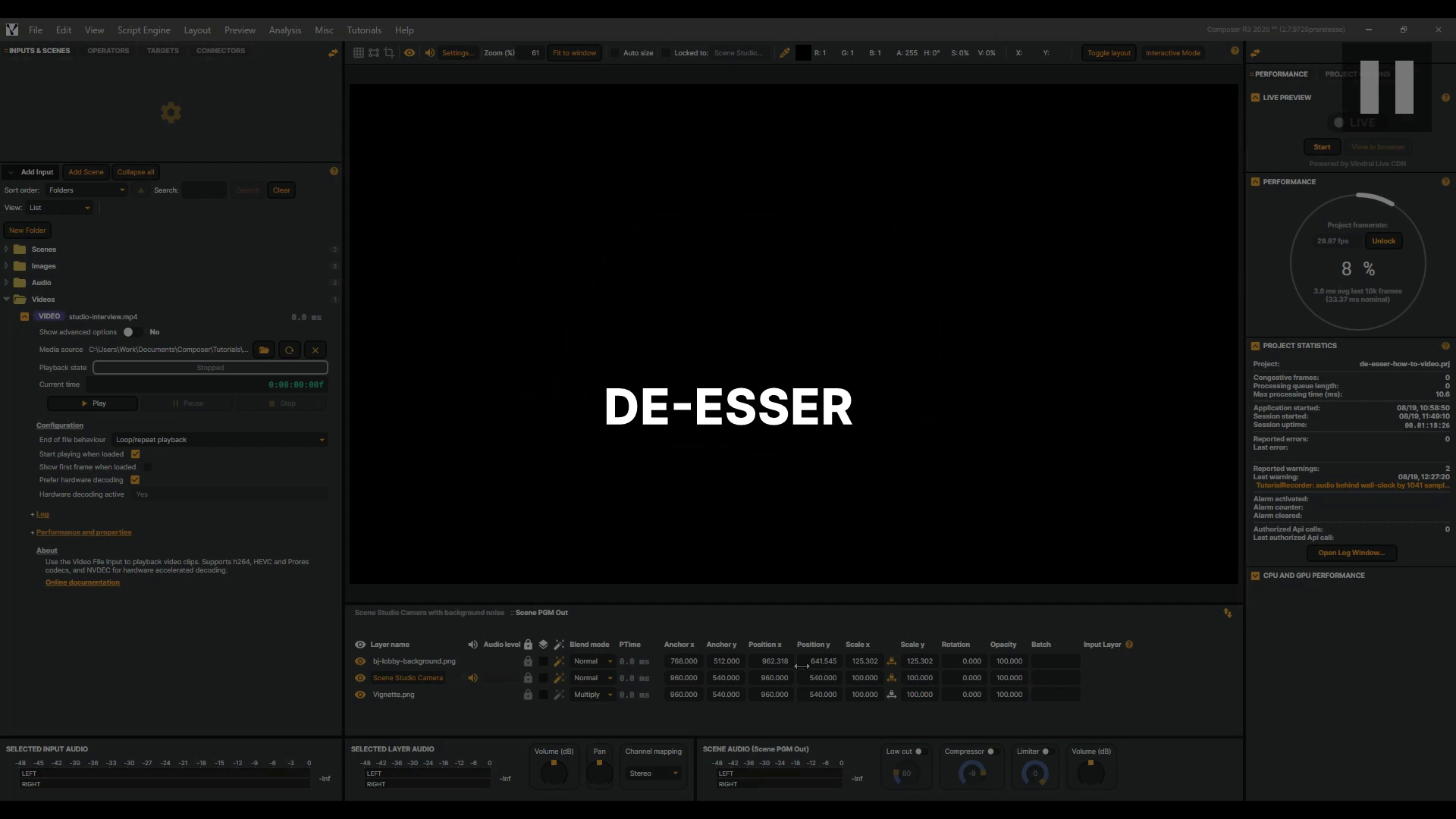Viewport: 1456px width, 819px height.
Task: Switch to the Connectors tab
Action: point(221,51)
